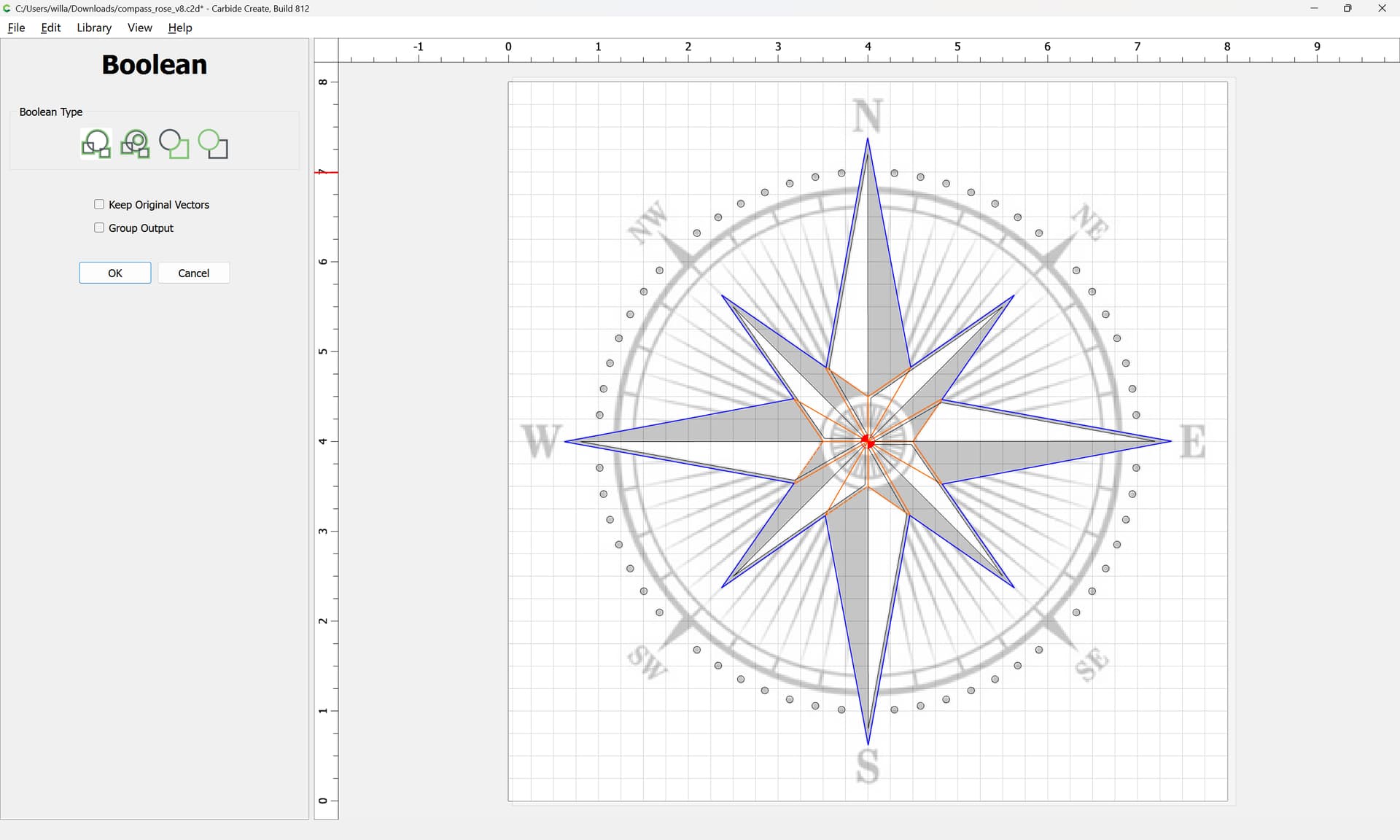The width and height of the screenshot is (1400, 840).
Task: Click the east tip of the blue star
Action: coord(1170,441)
